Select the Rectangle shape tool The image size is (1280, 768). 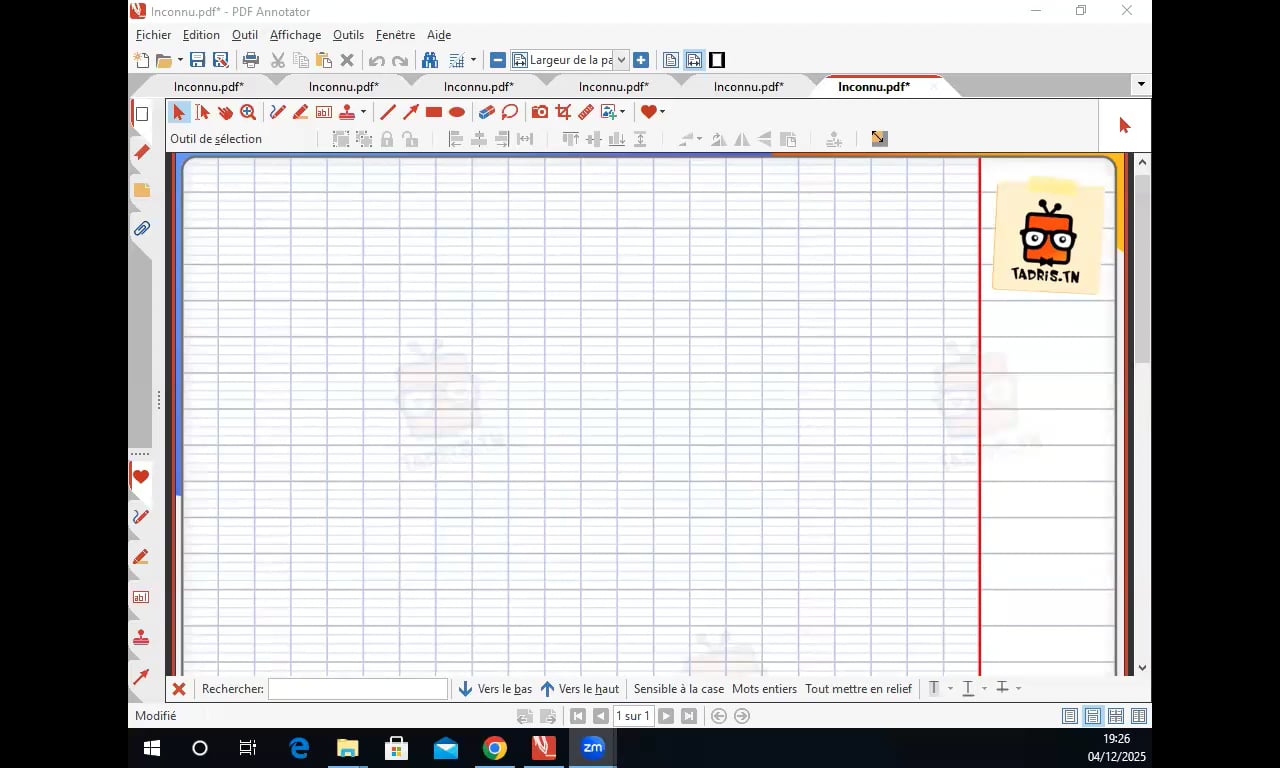coord(434,112)
